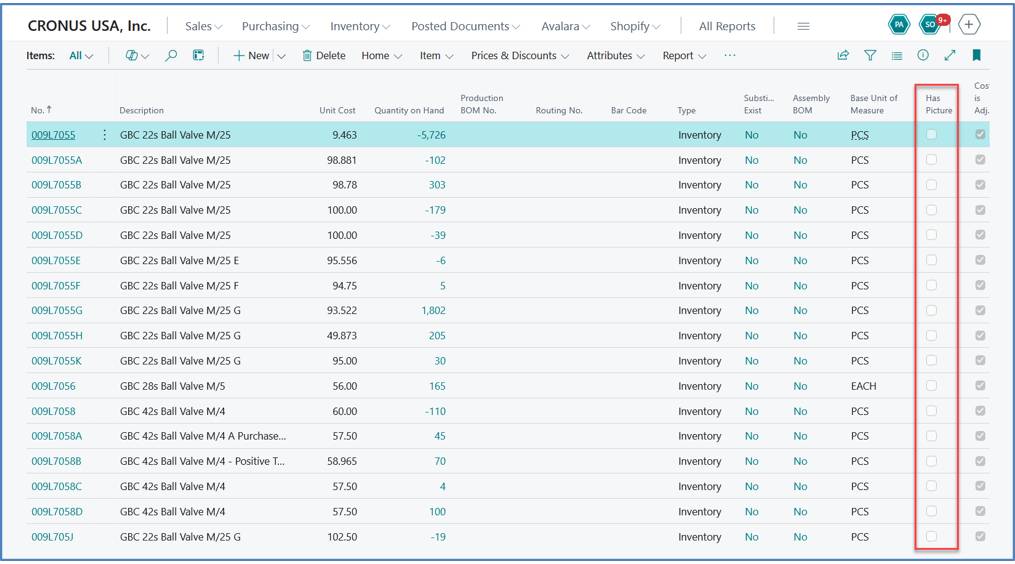The image size is (1015, 564).
Task: Open quantity on hand -5,726 link
Action: coord(431,135)
